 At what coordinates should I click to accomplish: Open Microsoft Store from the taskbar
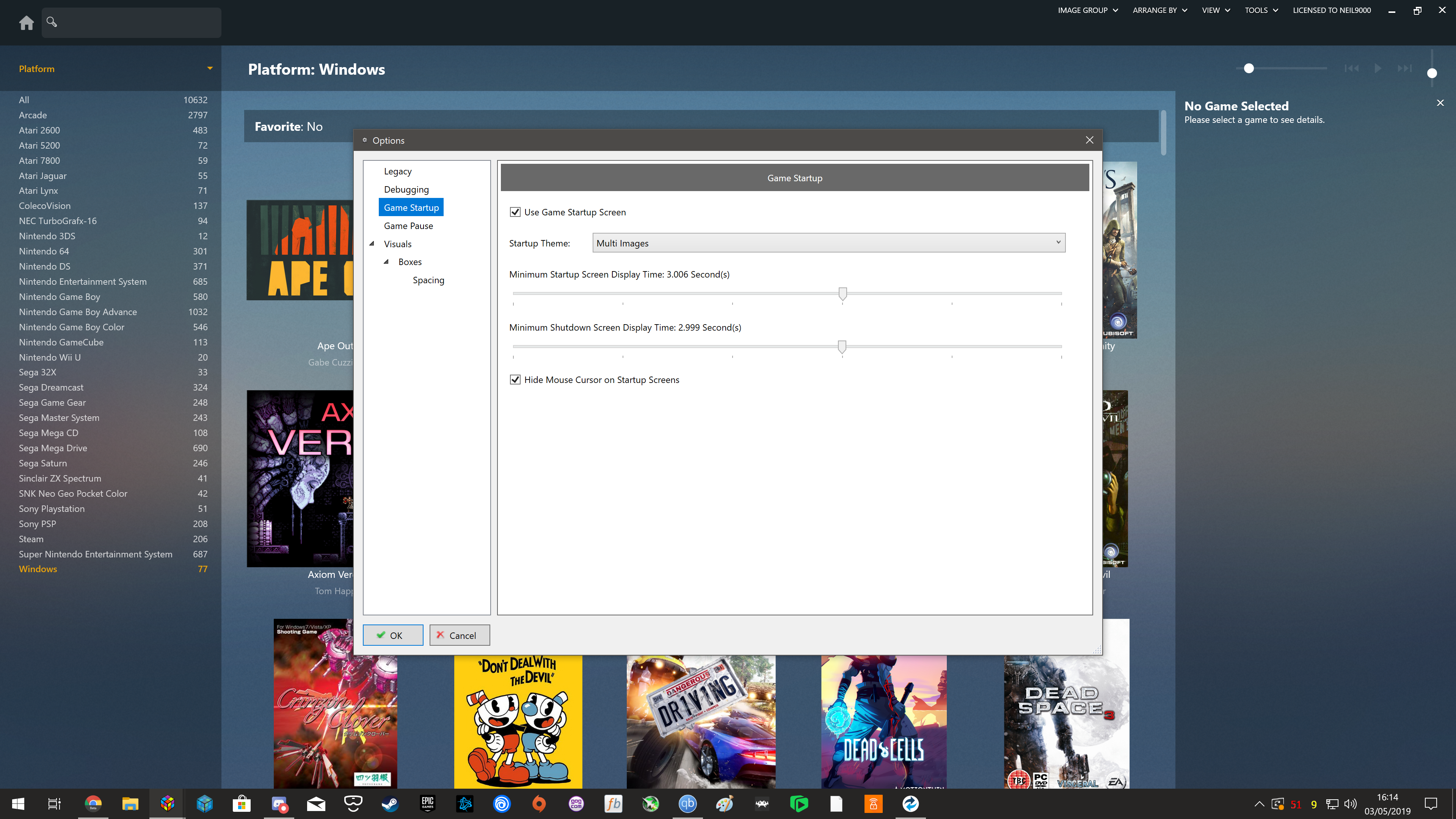(x=242, y=804)
